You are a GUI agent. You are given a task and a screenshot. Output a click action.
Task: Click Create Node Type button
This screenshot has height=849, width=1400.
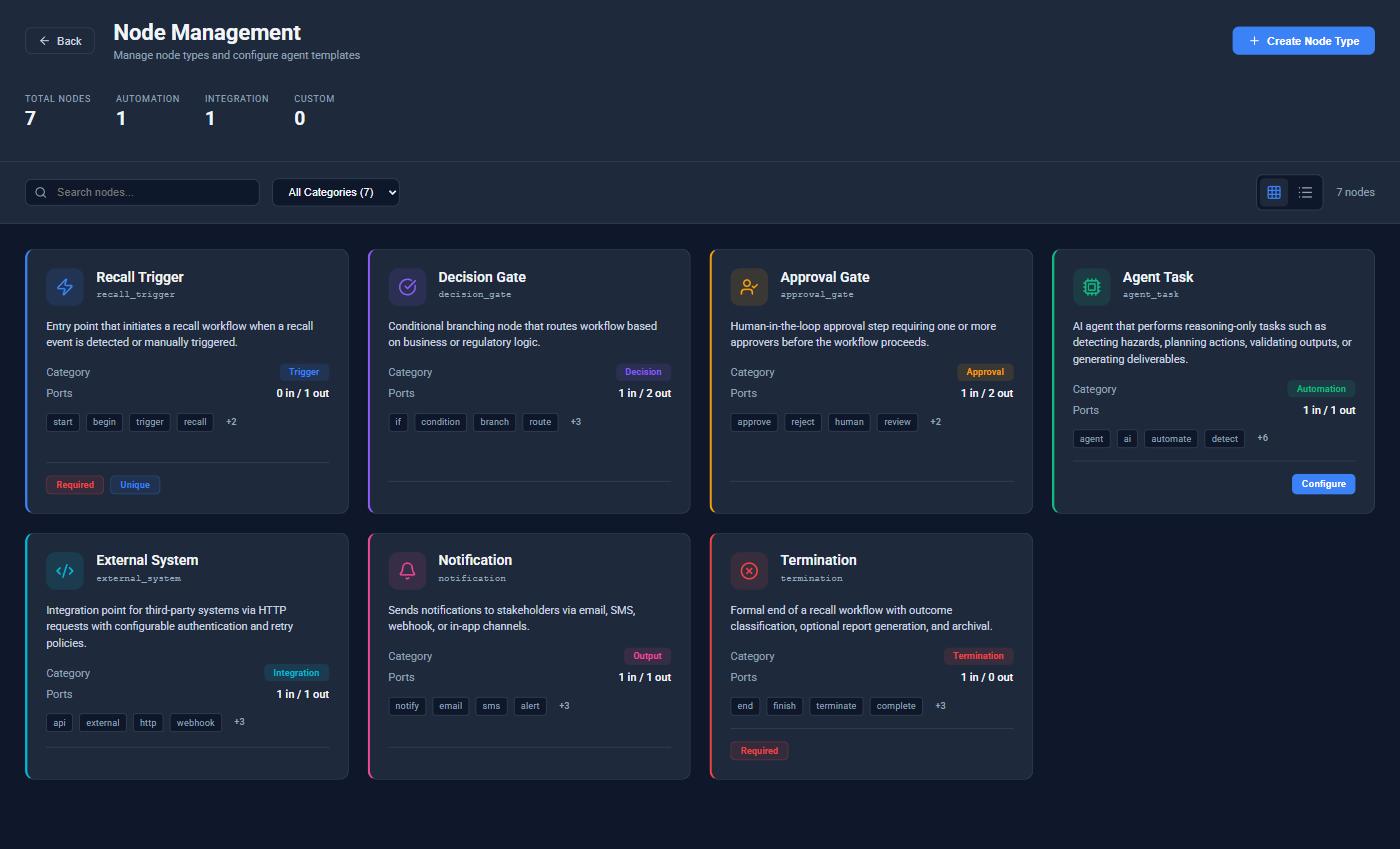[x=1303, y=41]
